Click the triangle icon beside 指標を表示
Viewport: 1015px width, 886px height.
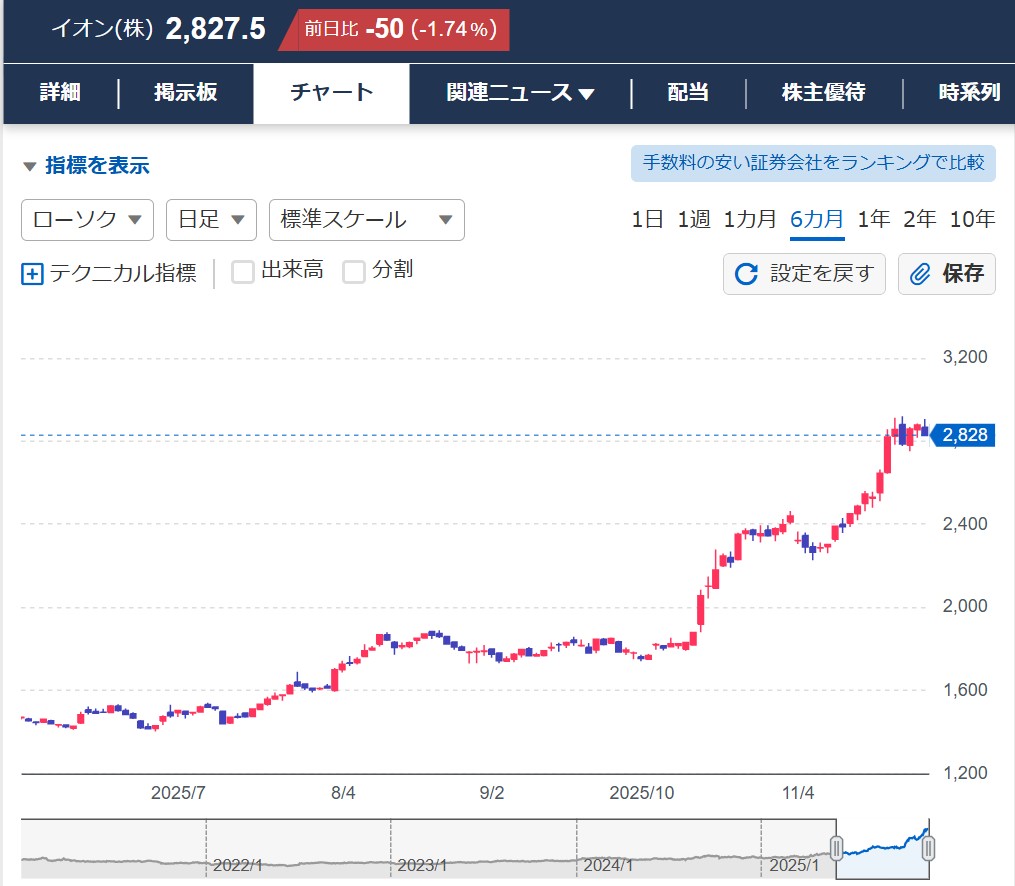click(x=29, y=166)
